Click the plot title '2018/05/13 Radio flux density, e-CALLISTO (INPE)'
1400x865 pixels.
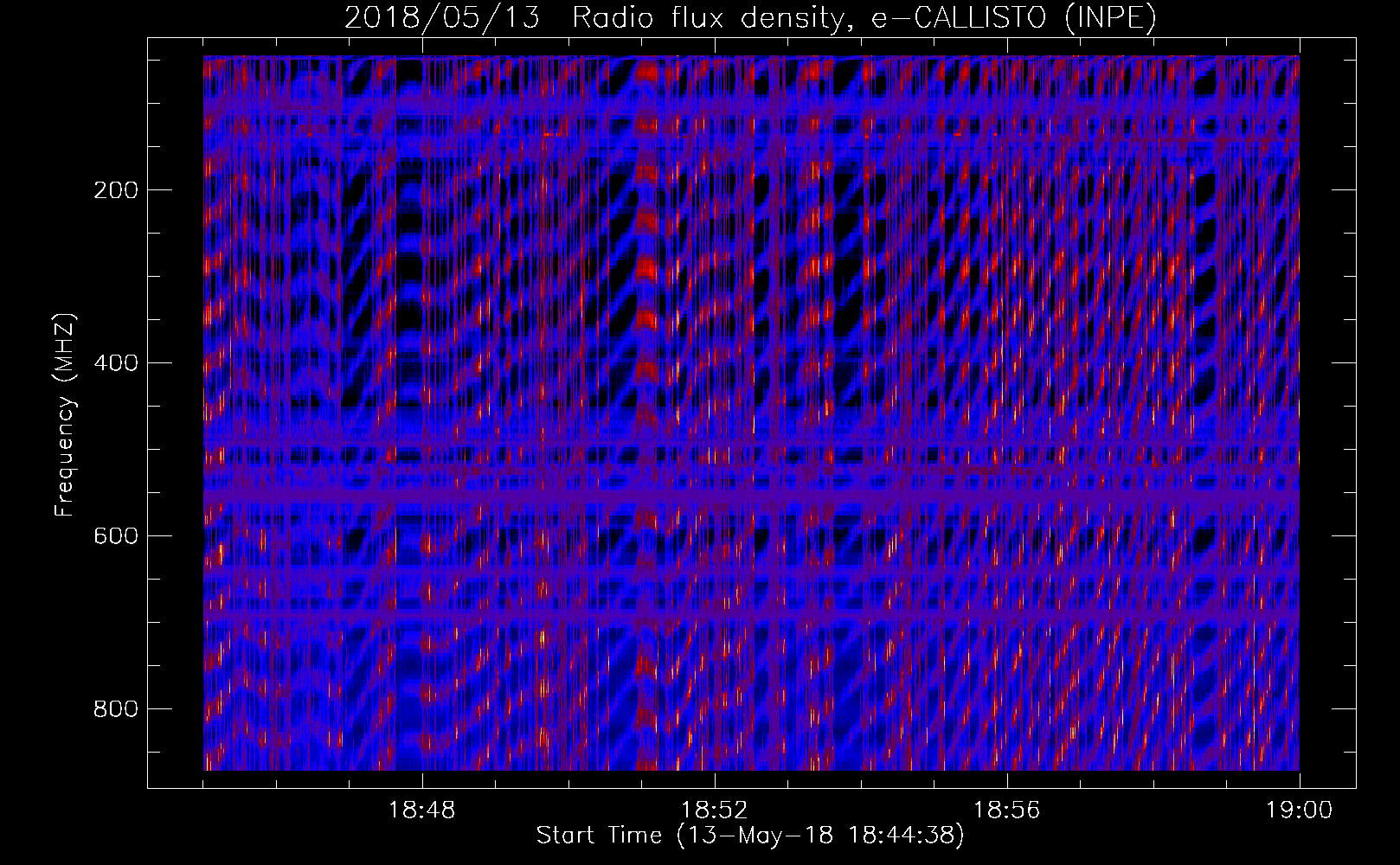point(750,17)
